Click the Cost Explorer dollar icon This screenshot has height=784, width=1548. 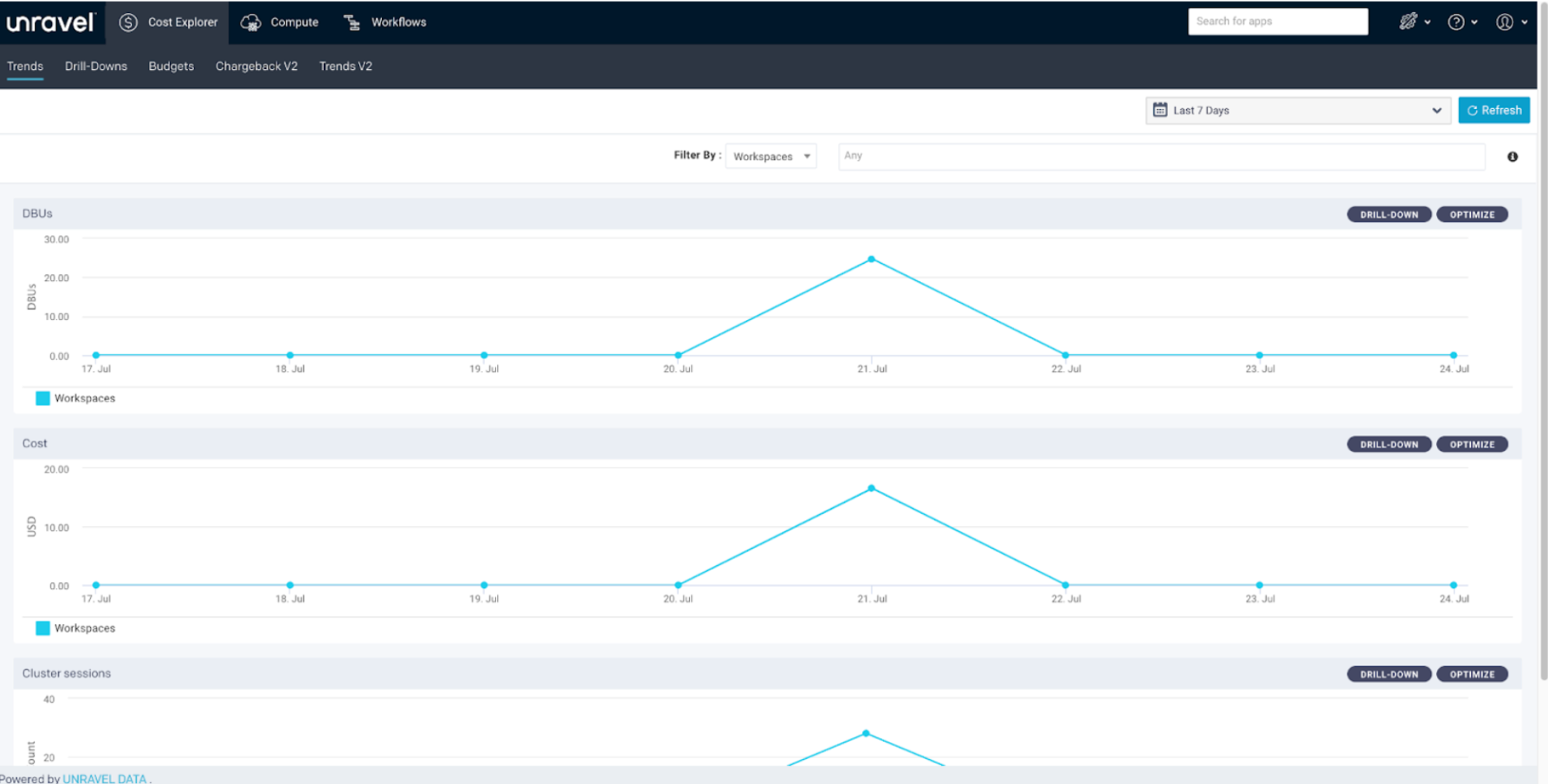coord(128,22)
